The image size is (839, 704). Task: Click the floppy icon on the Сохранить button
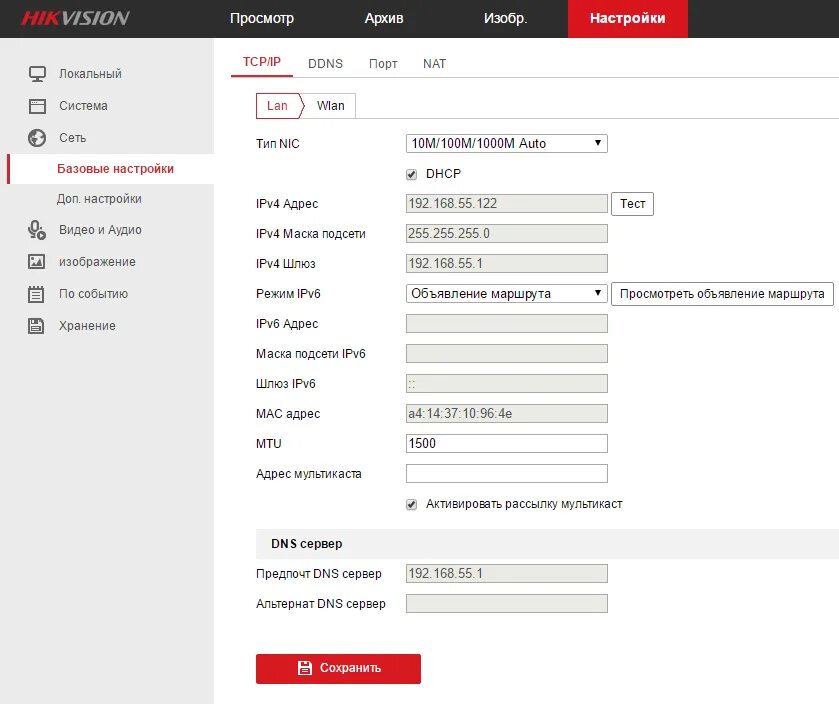pyautogui.click(x=304, y=668)
